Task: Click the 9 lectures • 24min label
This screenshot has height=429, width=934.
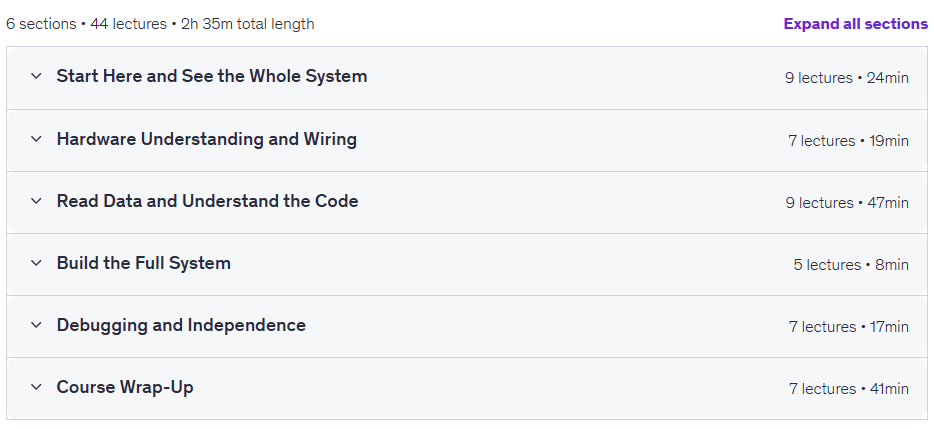Action: point(846,78)
